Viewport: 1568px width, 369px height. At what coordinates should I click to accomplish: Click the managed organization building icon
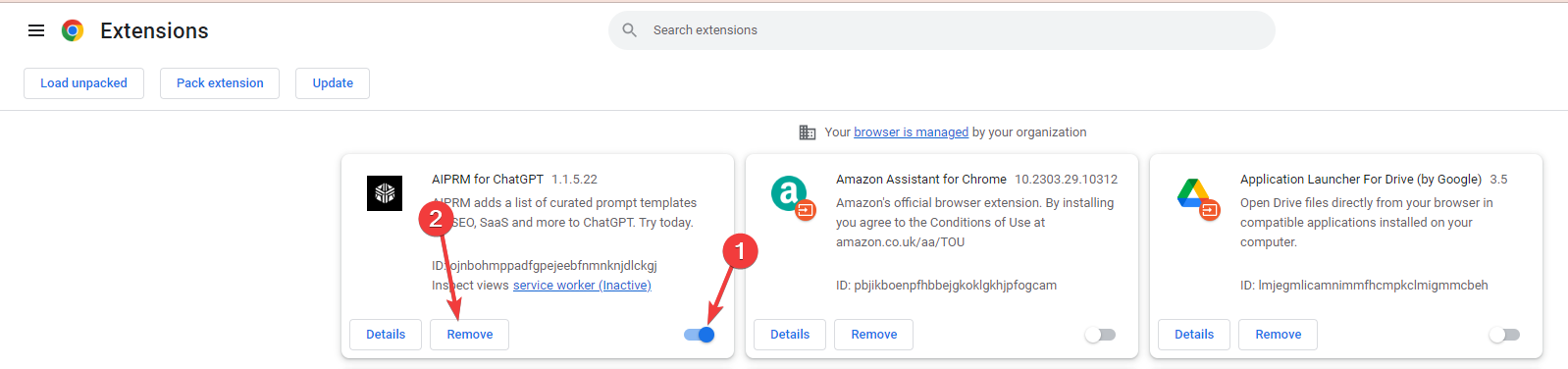[808, 132]
